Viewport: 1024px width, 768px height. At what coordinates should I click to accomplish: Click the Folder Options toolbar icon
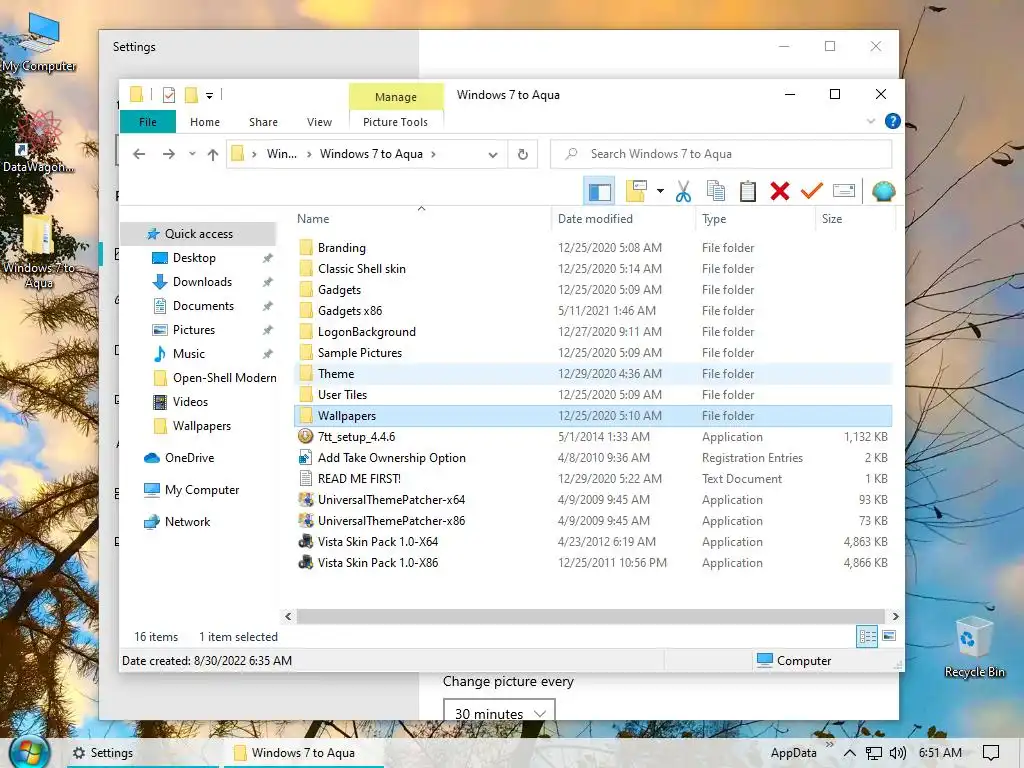pyautogui.click(x=635, y=191)
